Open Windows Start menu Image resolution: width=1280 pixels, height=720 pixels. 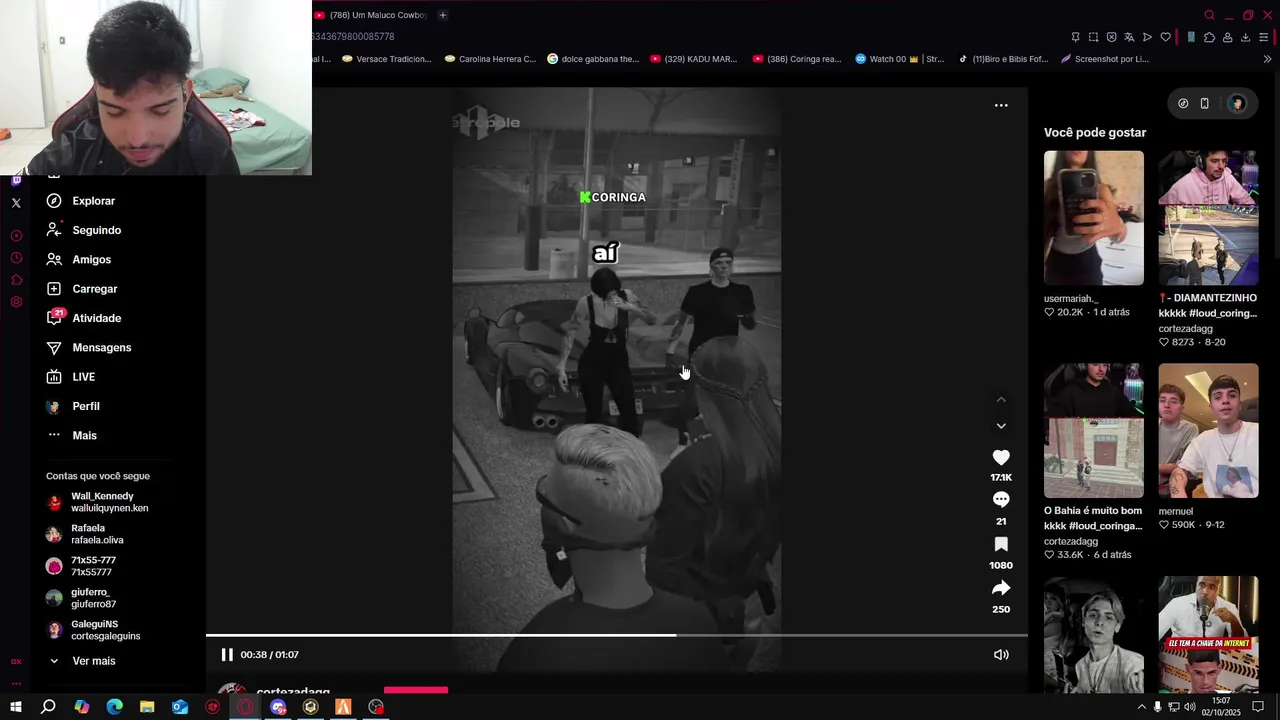coord(16,707)
